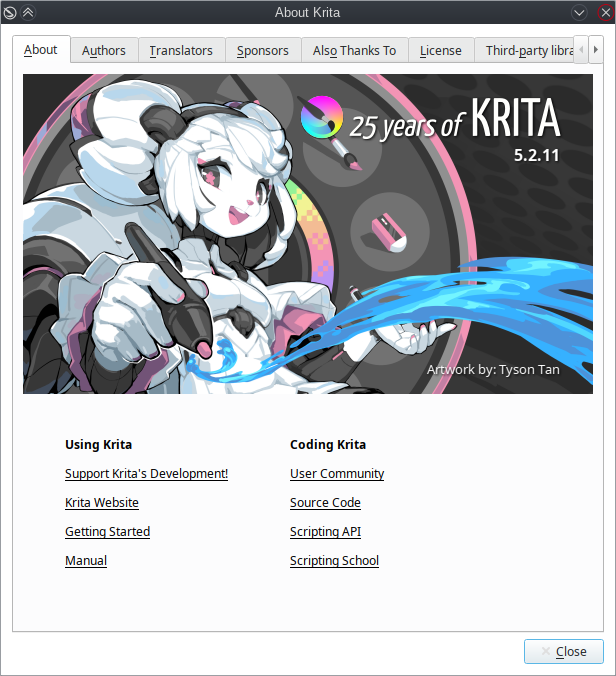The image size is (616, 676).
Task: Open Support Krita's Development link
Action: [146, 474]
